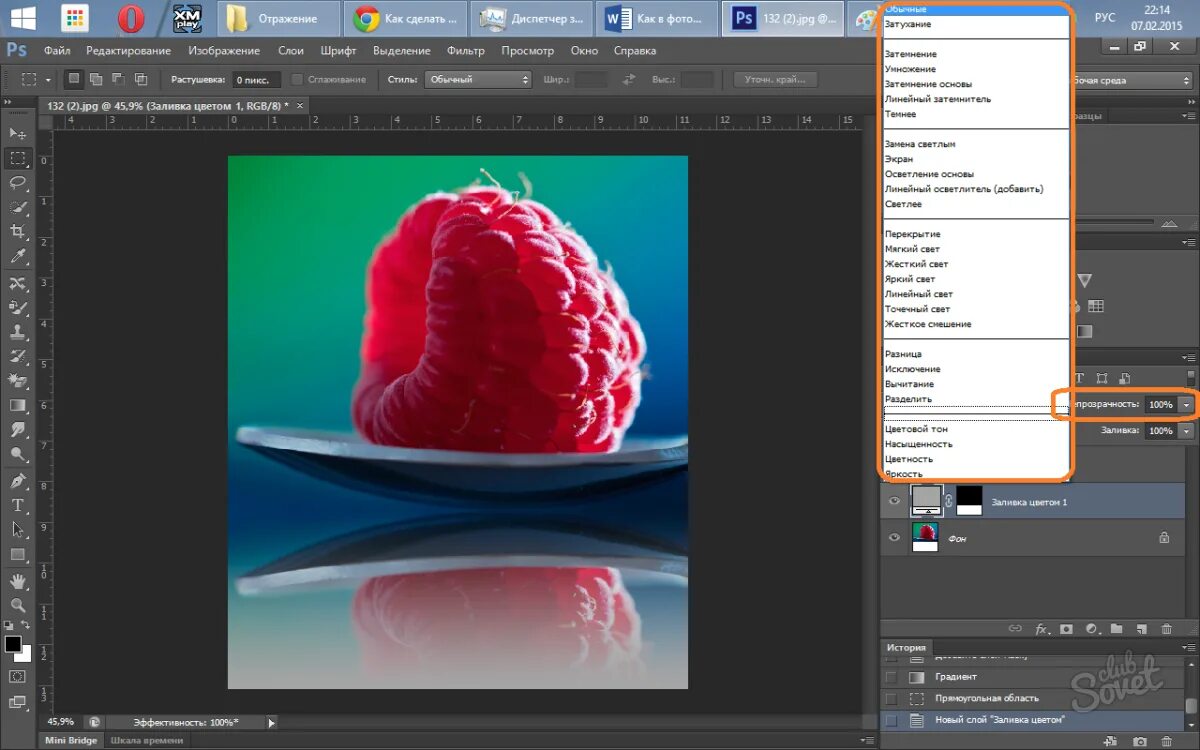Click the layer style fx icon
The height and width of the screenshot is (750, 1200).
[x=1041, y=629]
